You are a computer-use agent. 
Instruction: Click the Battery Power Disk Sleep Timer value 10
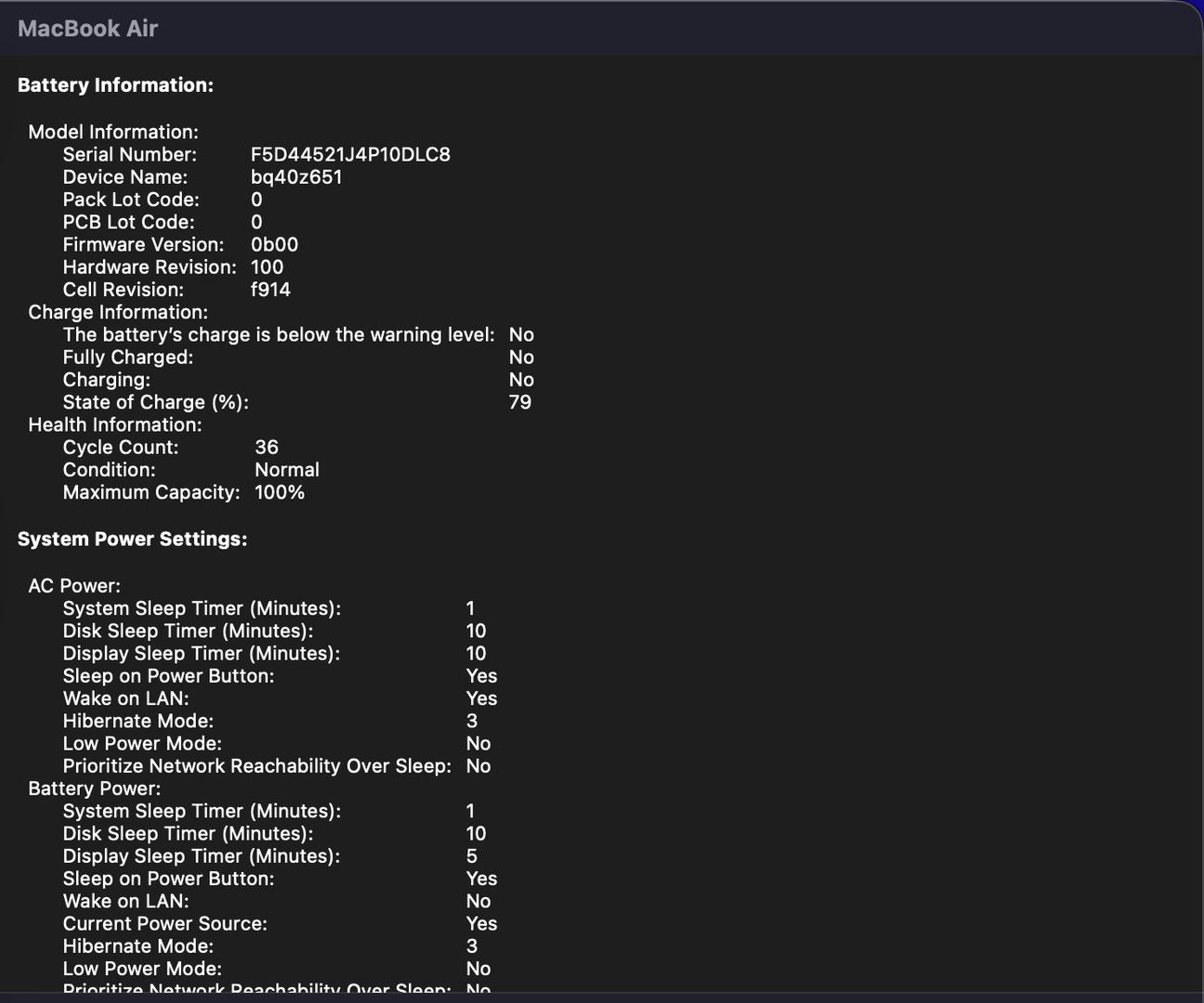[x=476, y=833]
